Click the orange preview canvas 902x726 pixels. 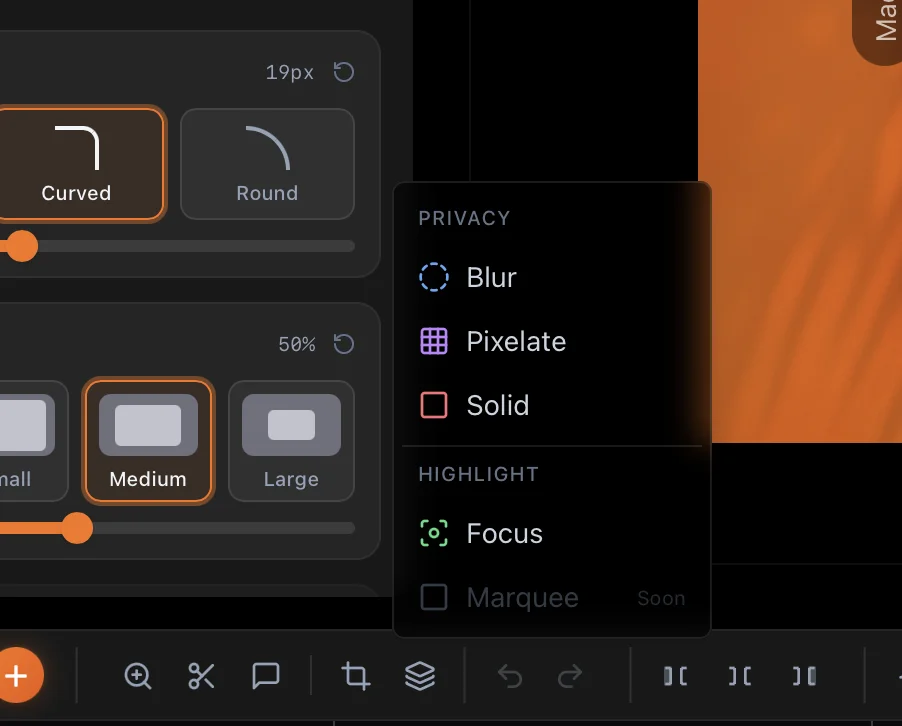[x=800, y=221]
